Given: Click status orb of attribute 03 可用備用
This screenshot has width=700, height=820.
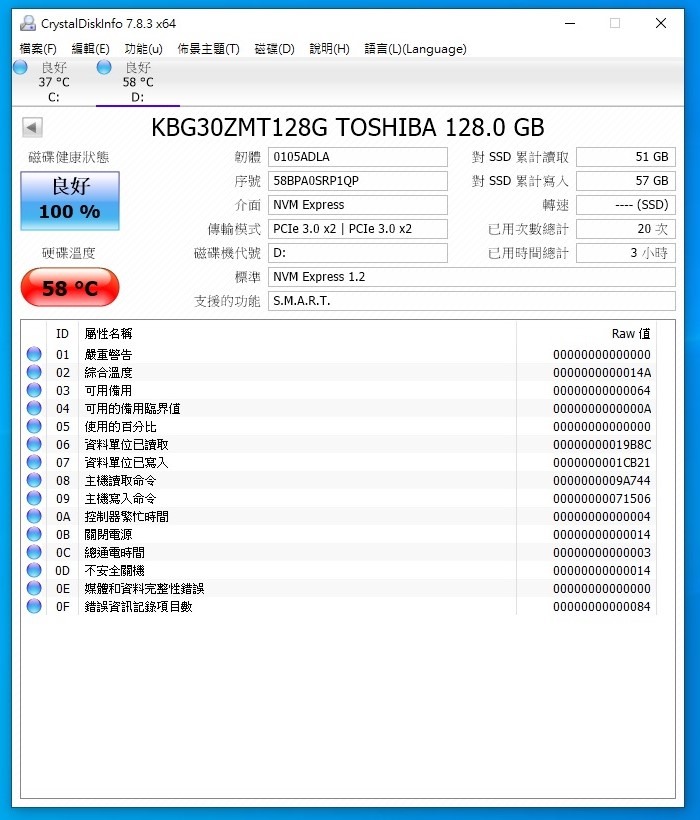Looking at the screenshot, I should (x=34, y=390).
